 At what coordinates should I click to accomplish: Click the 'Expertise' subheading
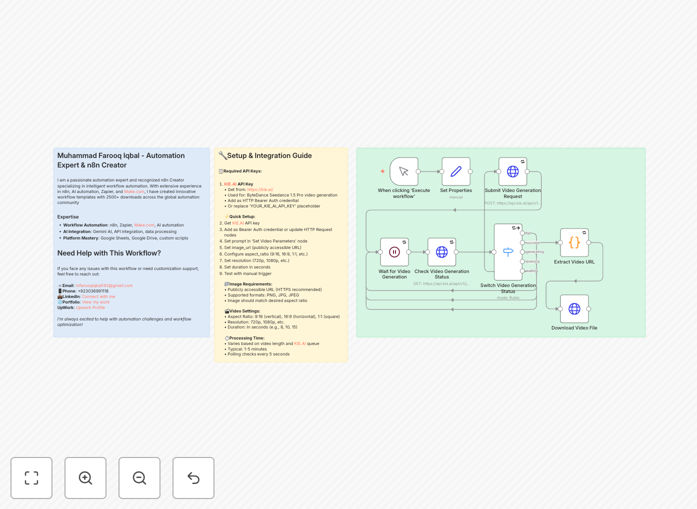pyautogui.click(x=68, y=217)
